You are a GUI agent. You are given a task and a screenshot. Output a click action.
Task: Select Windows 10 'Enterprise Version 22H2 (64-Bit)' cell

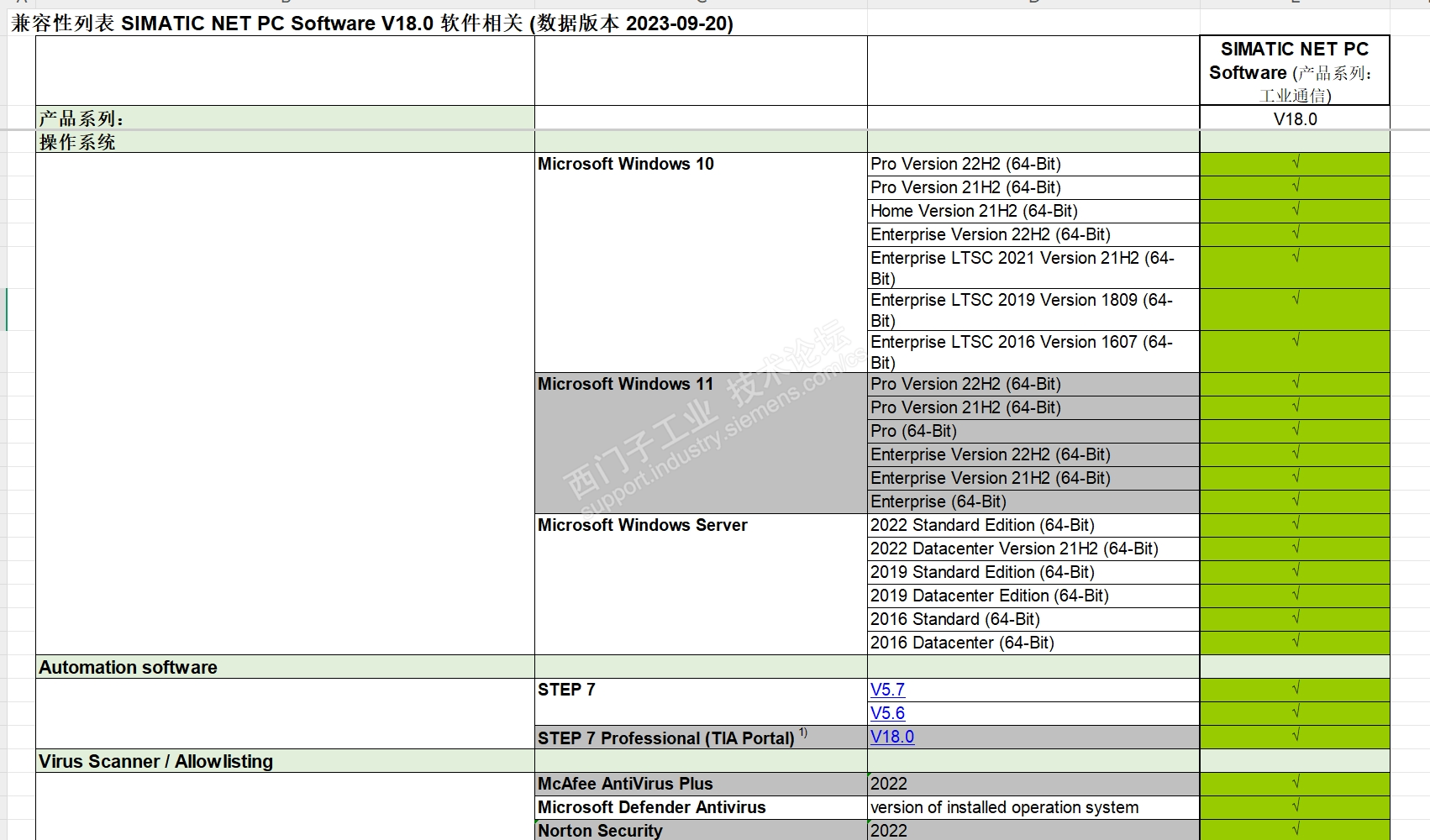pos(1033,234)
